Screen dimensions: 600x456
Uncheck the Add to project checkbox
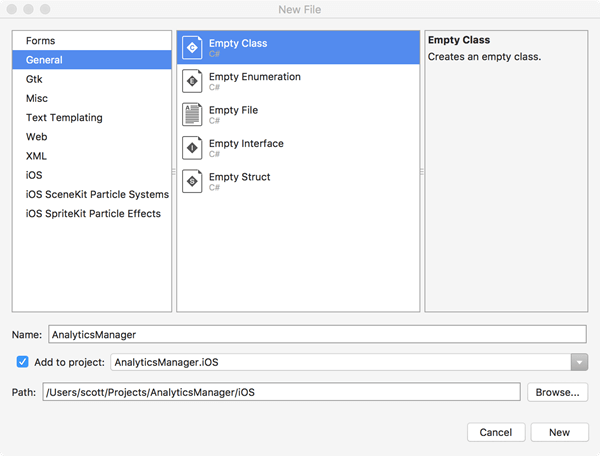(23, 361)
